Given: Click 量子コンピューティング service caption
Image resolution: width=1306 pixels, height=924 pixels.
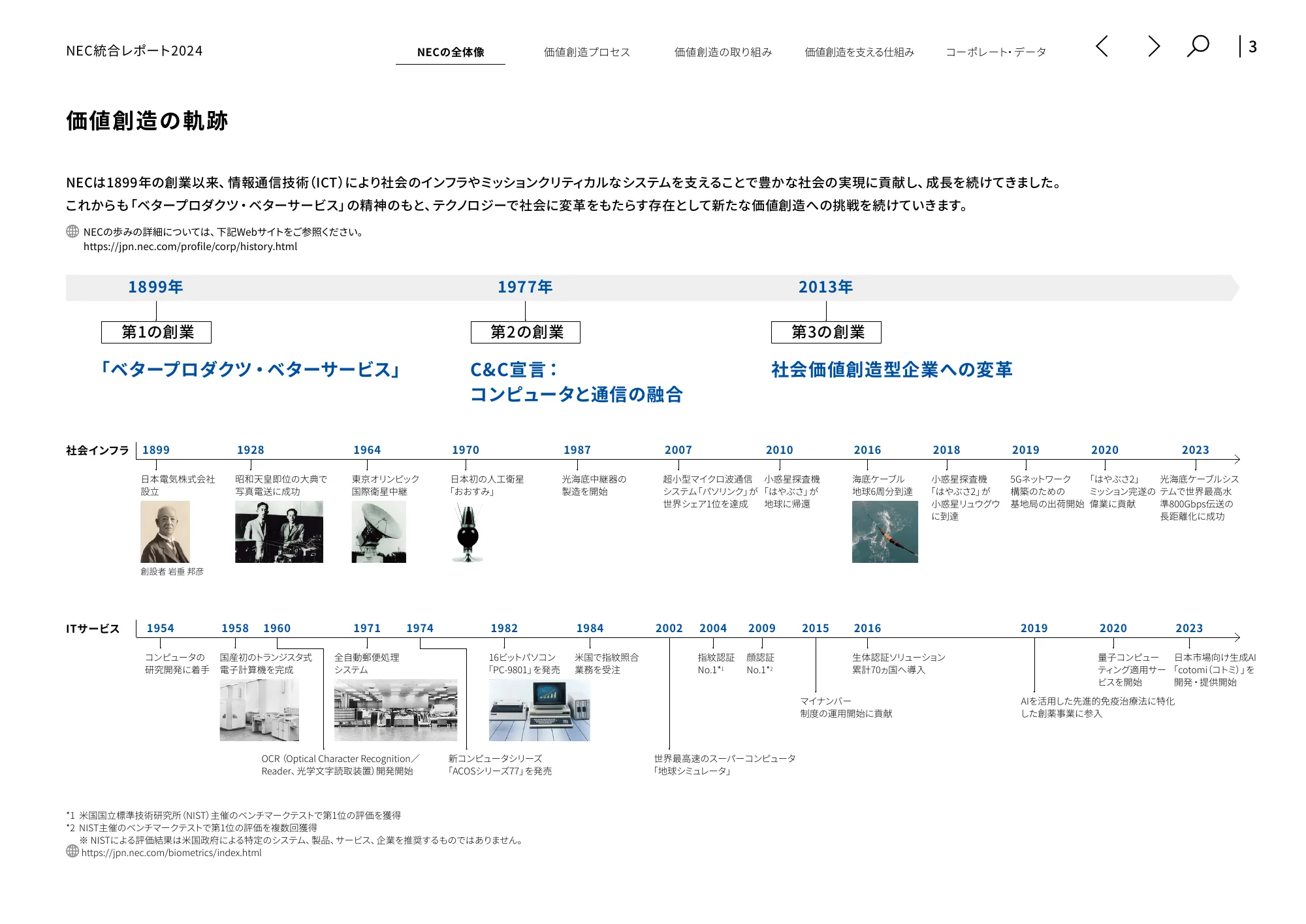Looking at the screenshot, I should coord(1132,670).
